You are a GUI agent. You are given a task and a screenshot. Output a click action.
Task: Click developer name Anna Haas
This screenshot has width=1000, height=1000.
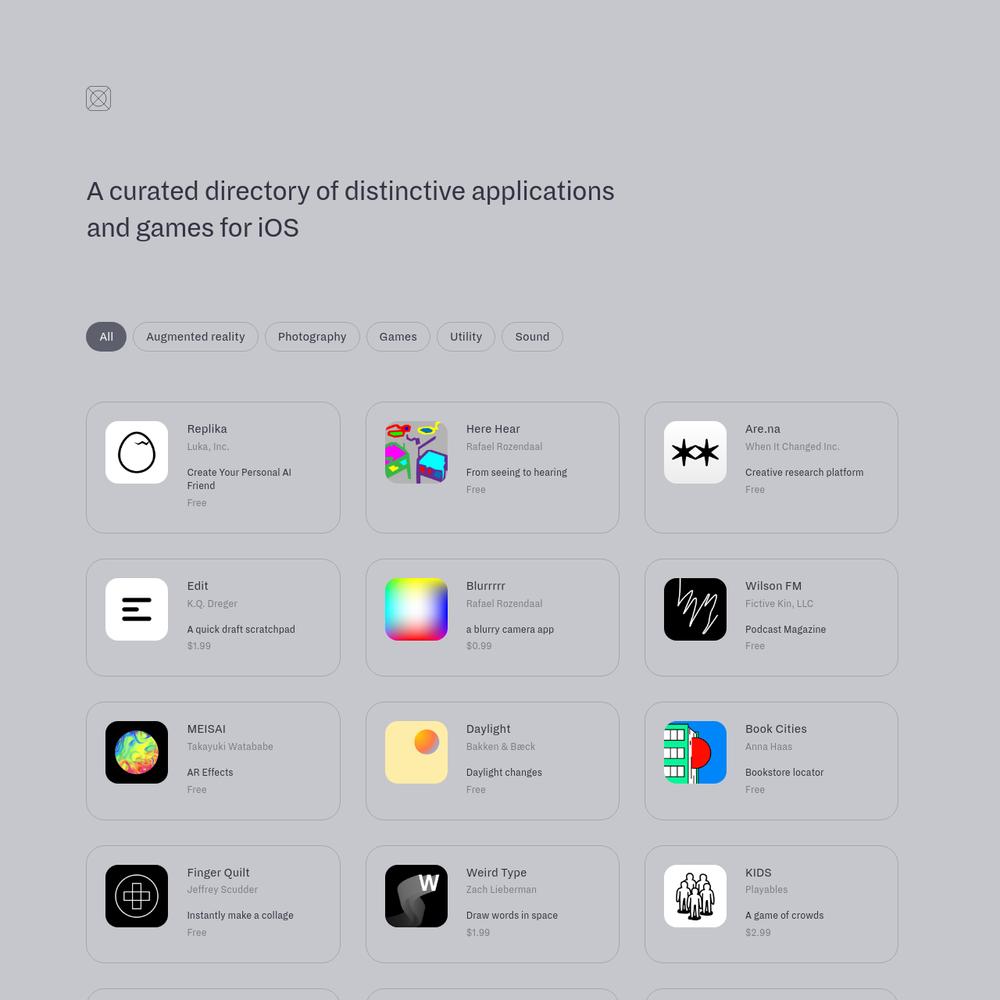point(768,746)
